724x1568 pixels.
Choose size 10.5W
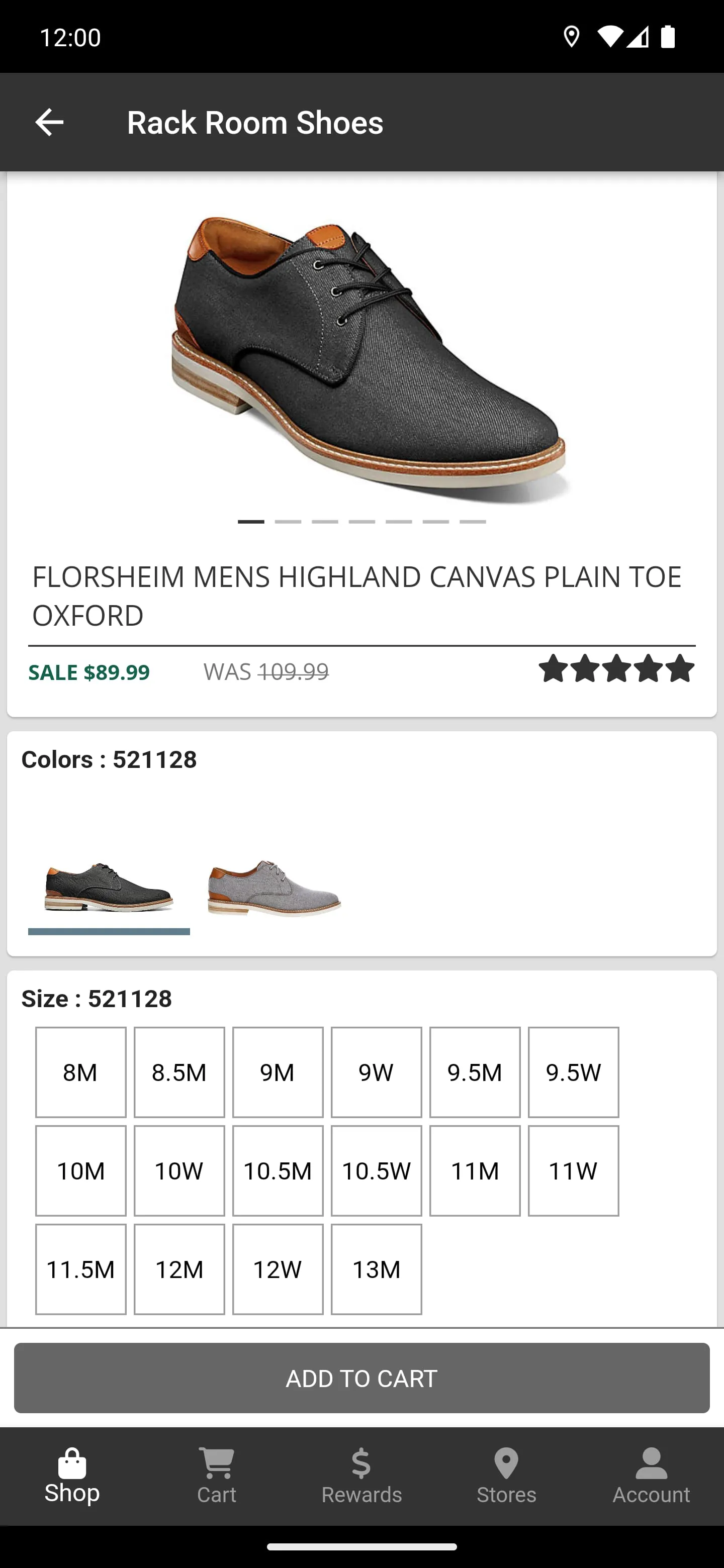pos(376,1170)
